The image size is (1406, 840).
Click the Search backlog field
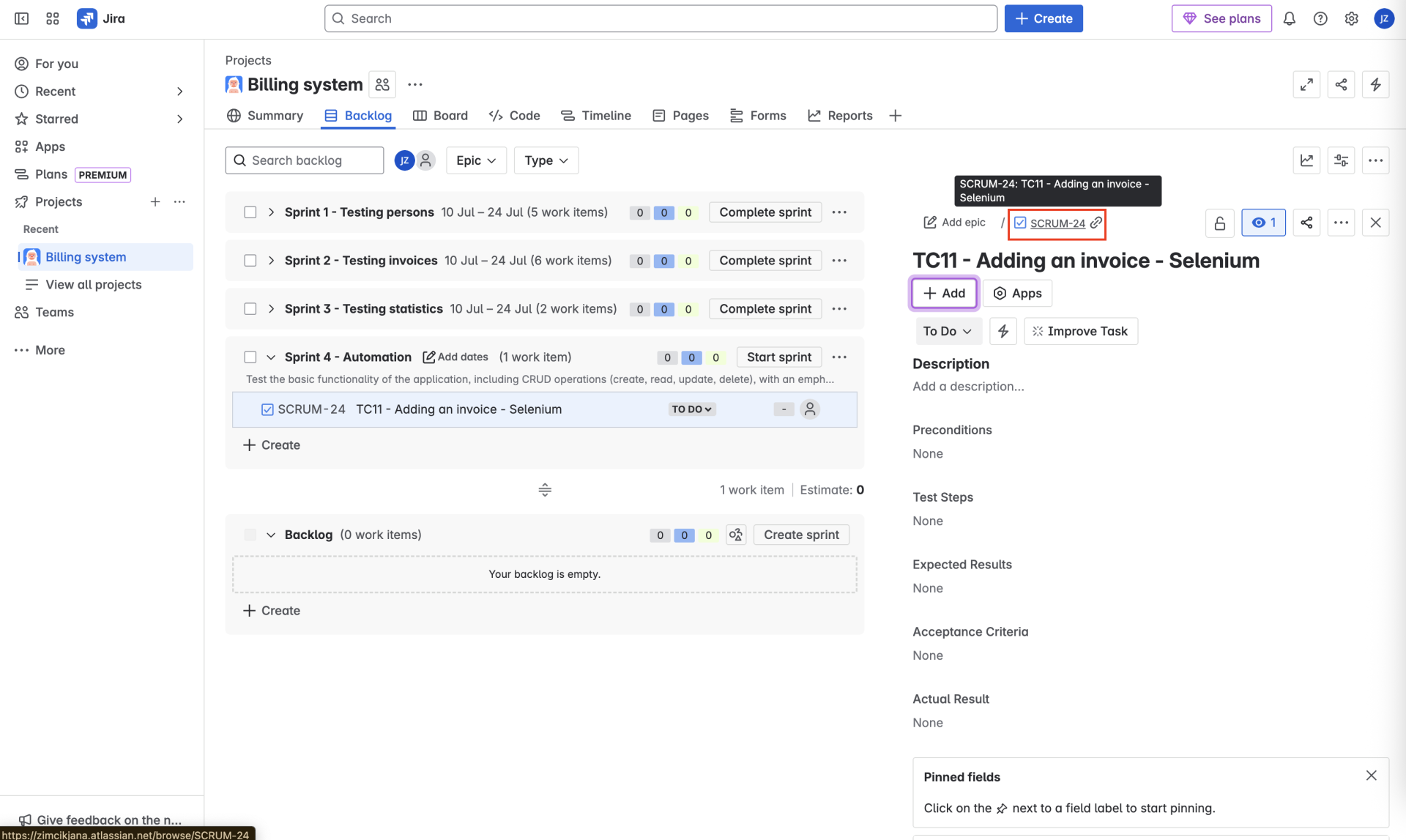305,160
